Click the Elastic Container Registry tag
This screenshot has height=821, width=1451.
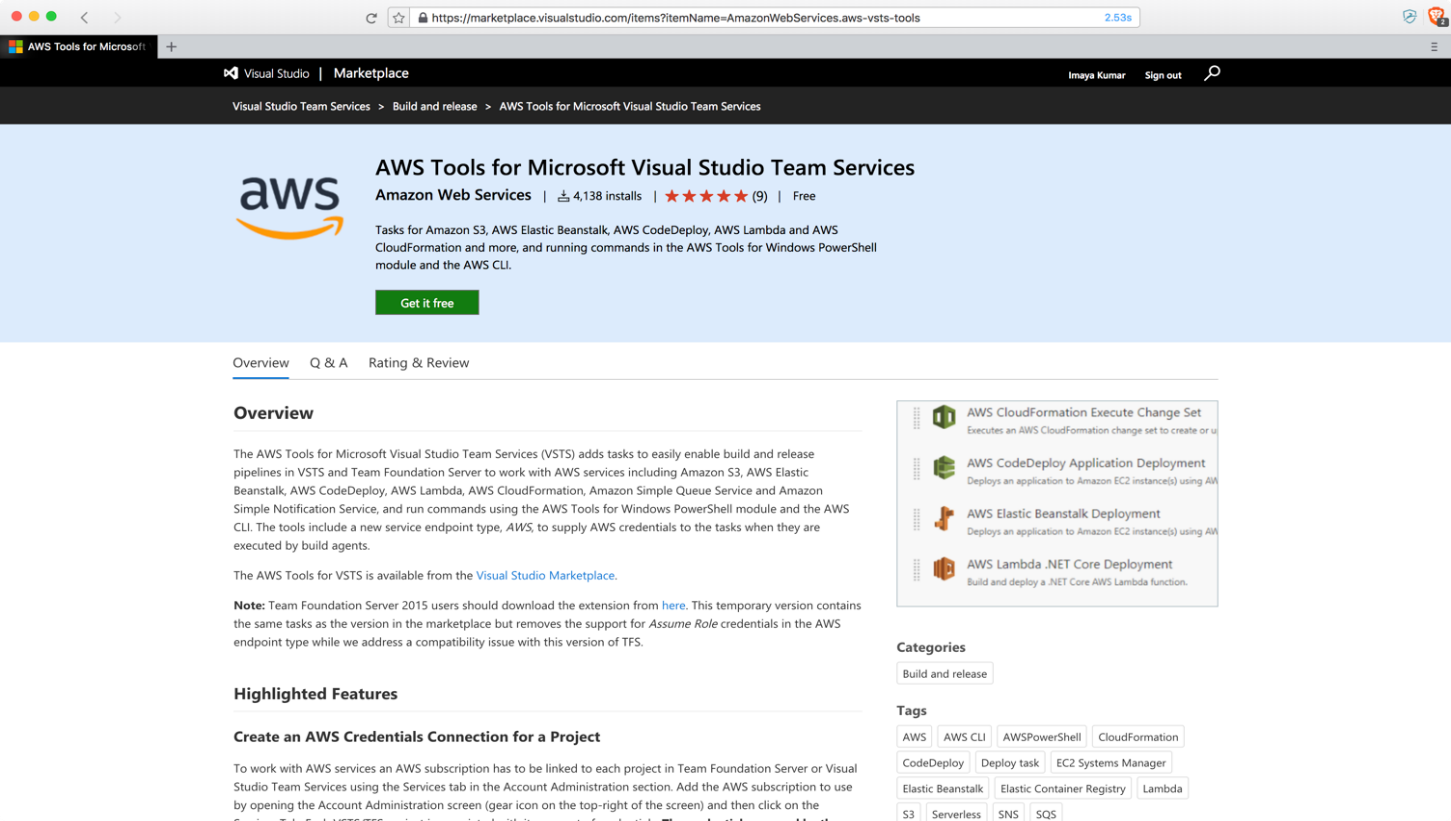(1063, 789)
